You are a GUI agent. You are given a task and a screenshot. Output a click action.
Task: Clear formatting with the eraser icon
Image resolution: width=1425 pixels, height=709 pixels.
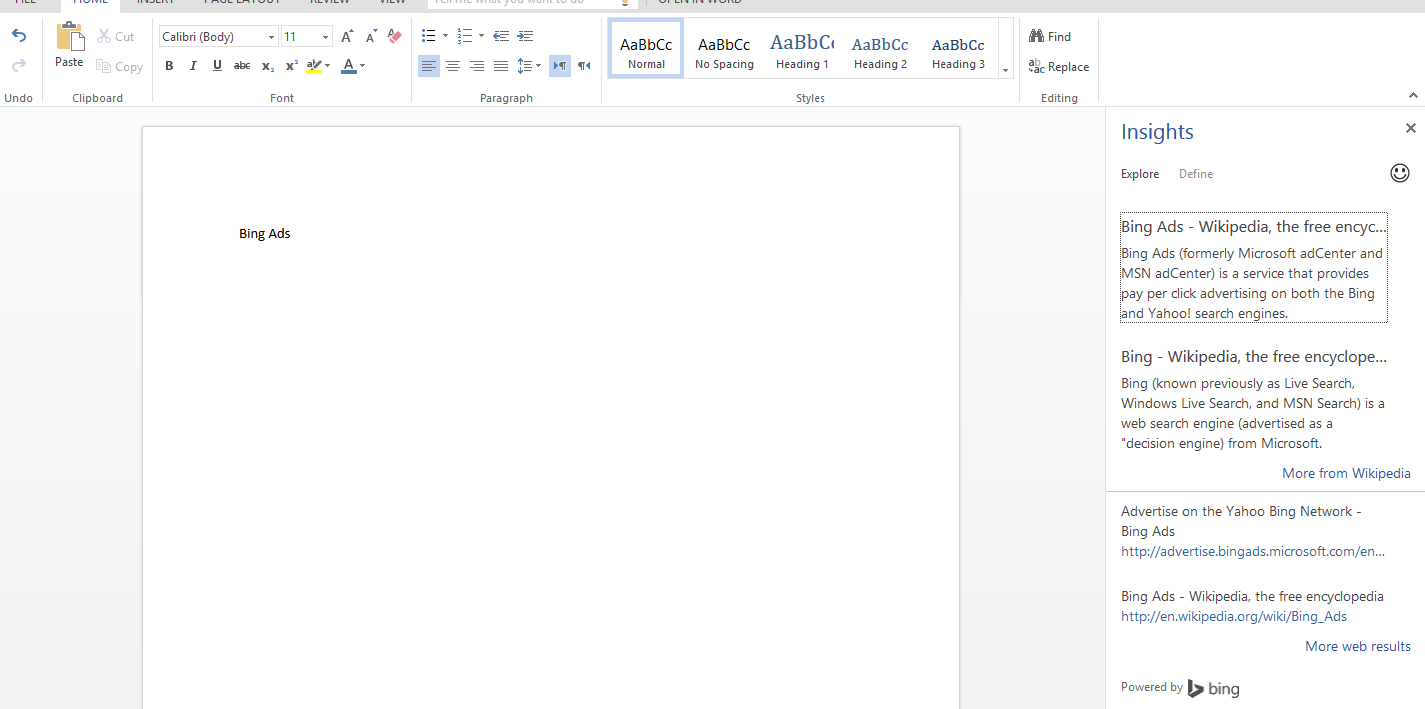pos(394,36)
